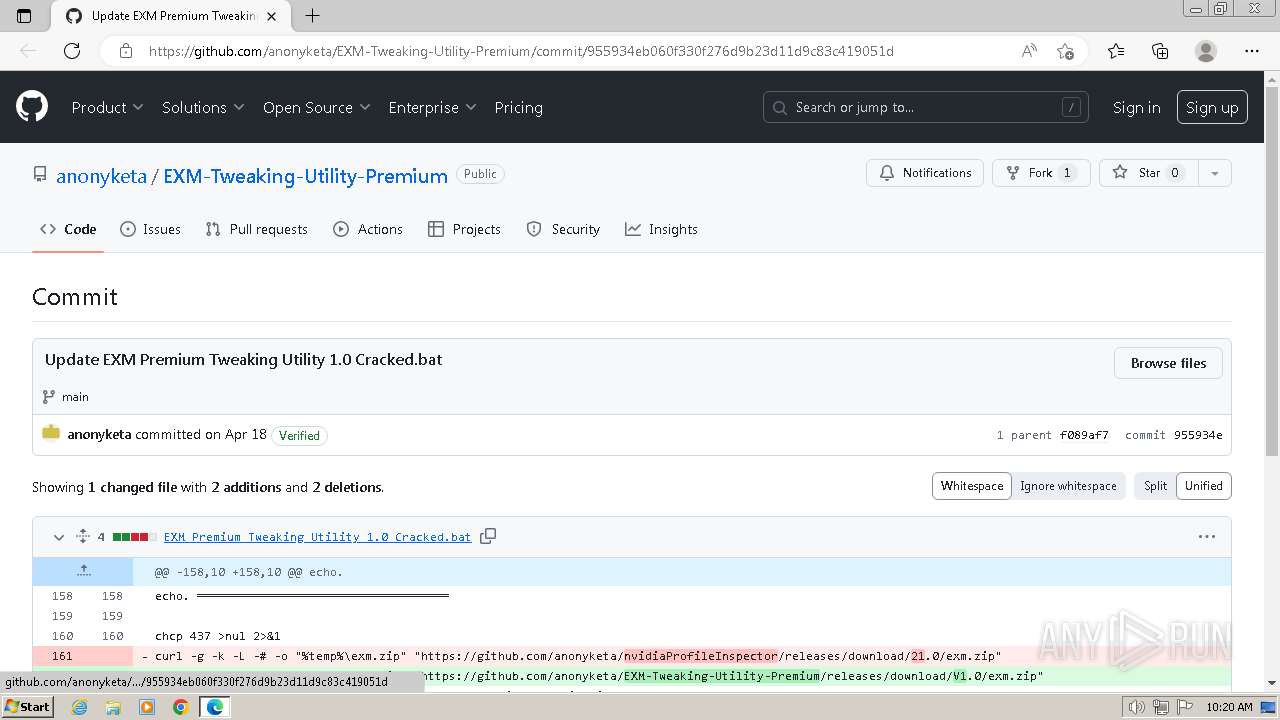Click the taskbar clock 10:20 AM

click(1229, 707)
